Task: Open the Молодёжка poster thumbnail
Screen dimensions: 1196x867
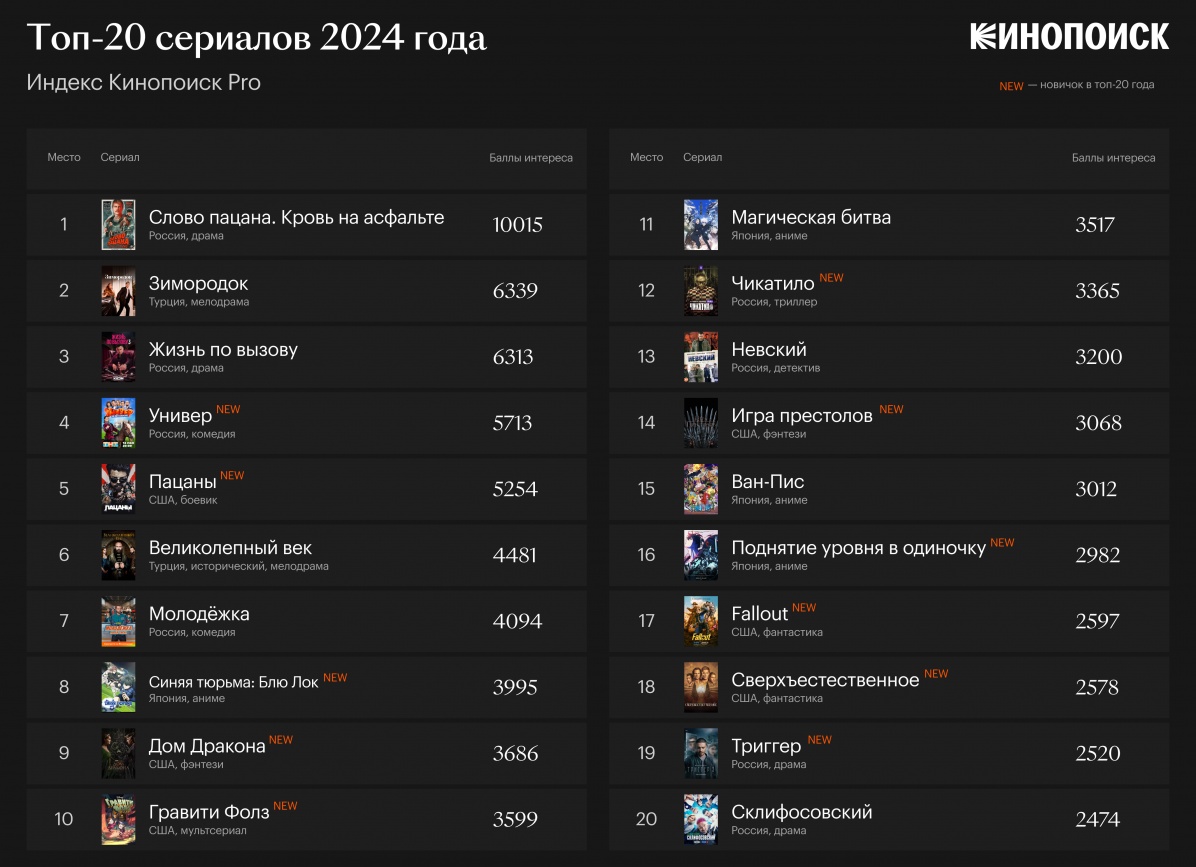Action: point(118,621)
